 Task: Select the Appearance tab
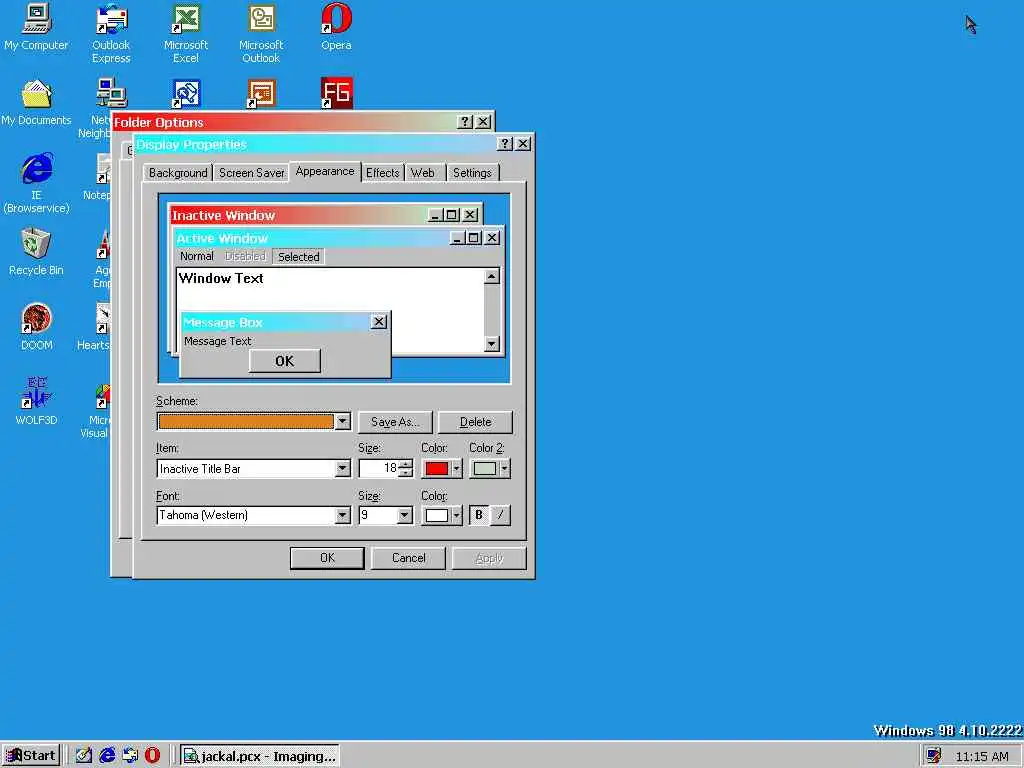coord(325,171)
